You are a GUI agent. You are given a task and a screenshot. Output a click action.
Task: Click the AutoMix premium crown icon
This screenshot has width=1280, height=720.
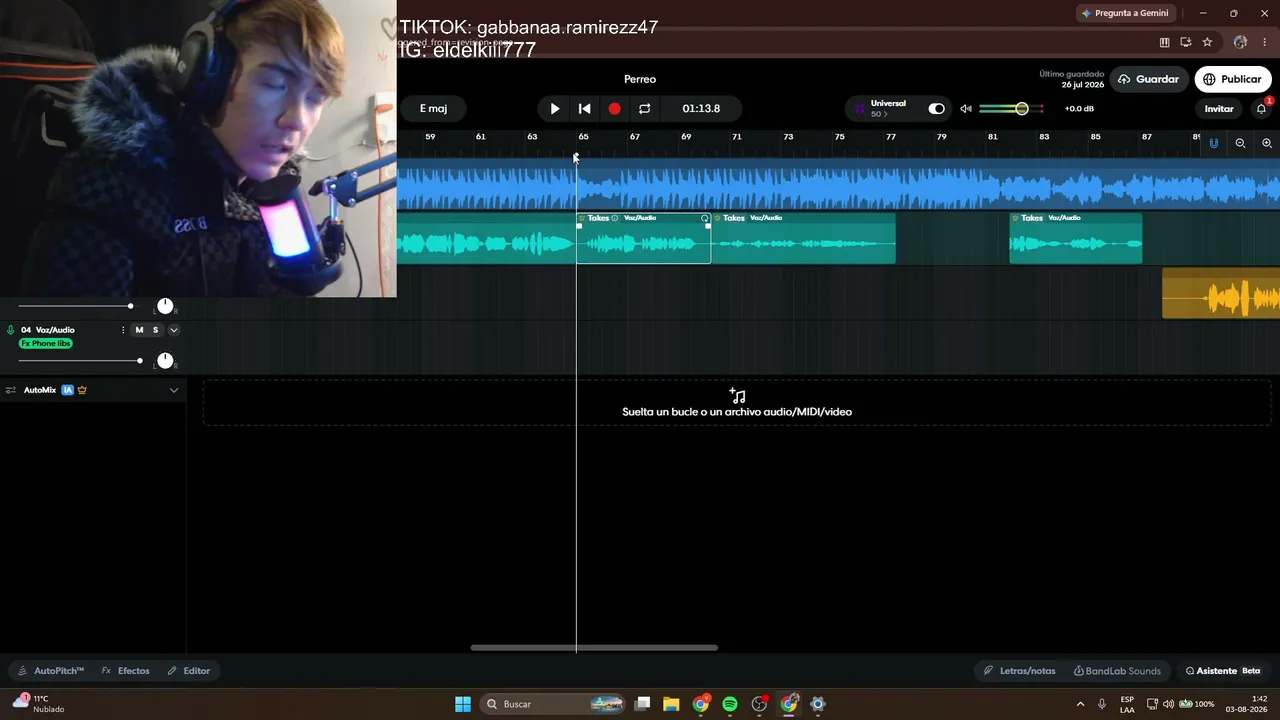(82, 390)
